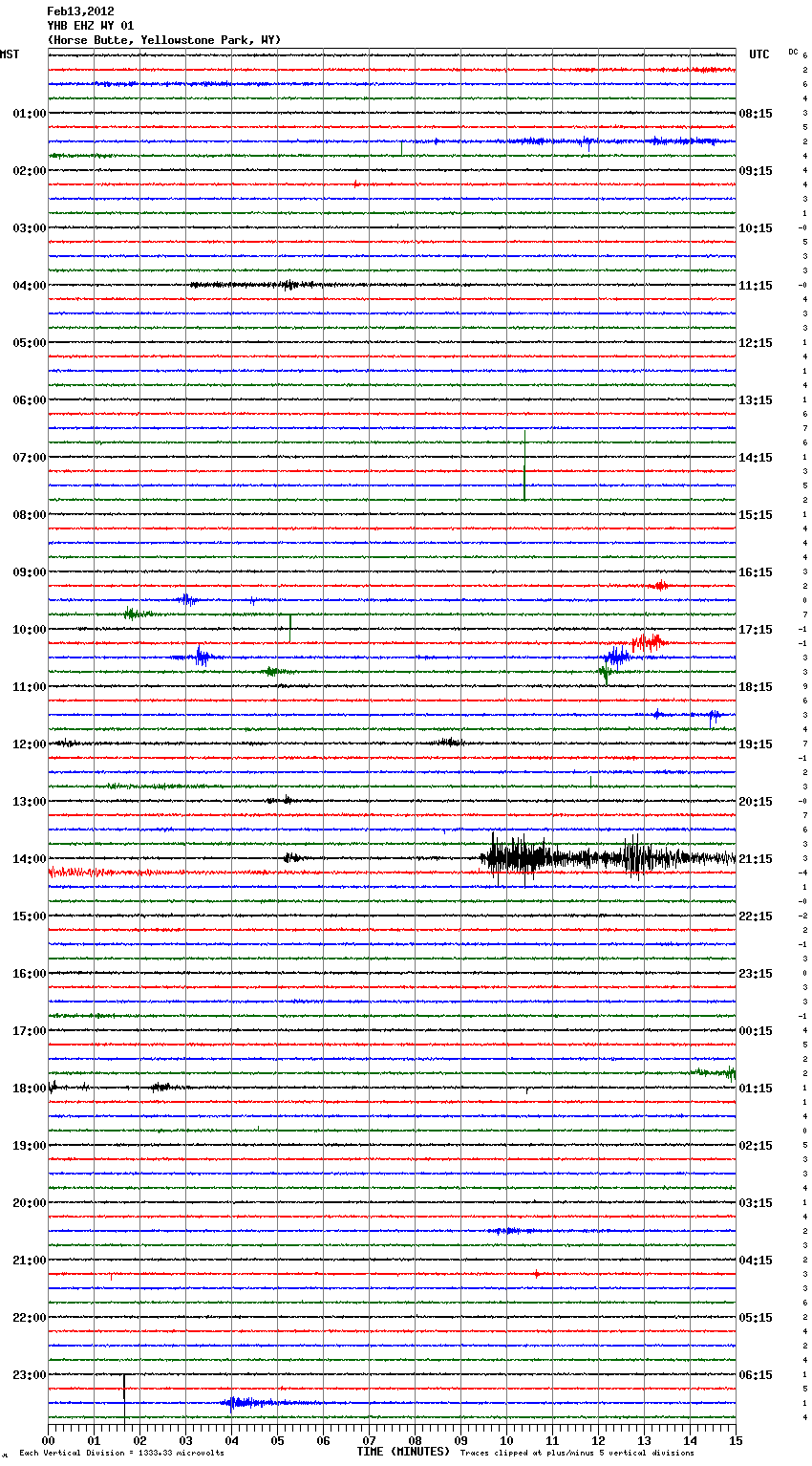Select the station code "YHB EHZ WY 01"
Viewport: 812px width, 1466px height.
[x=91, y=26]
